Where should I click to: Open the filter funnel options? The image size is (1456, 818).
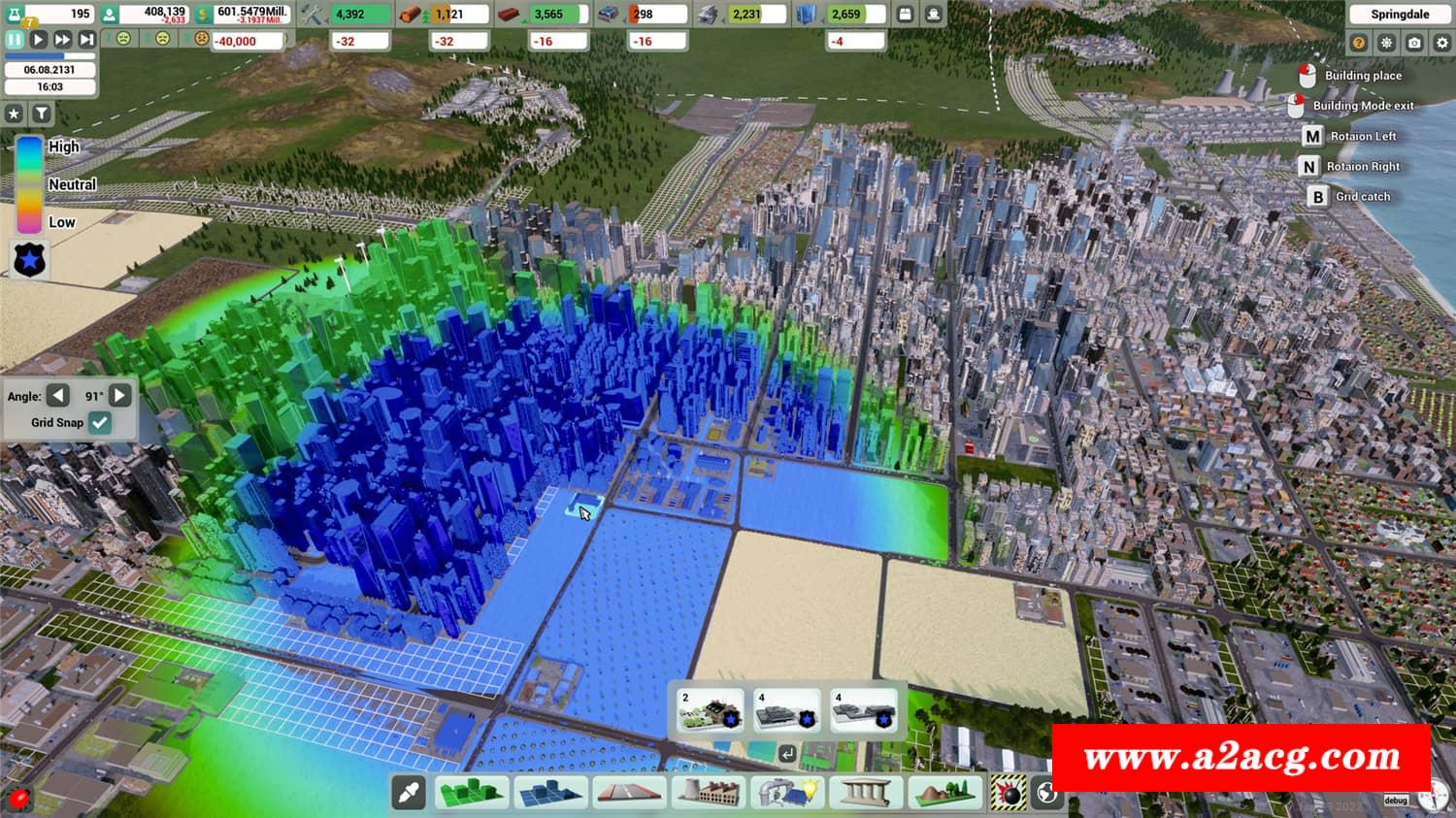click(42, 114)
